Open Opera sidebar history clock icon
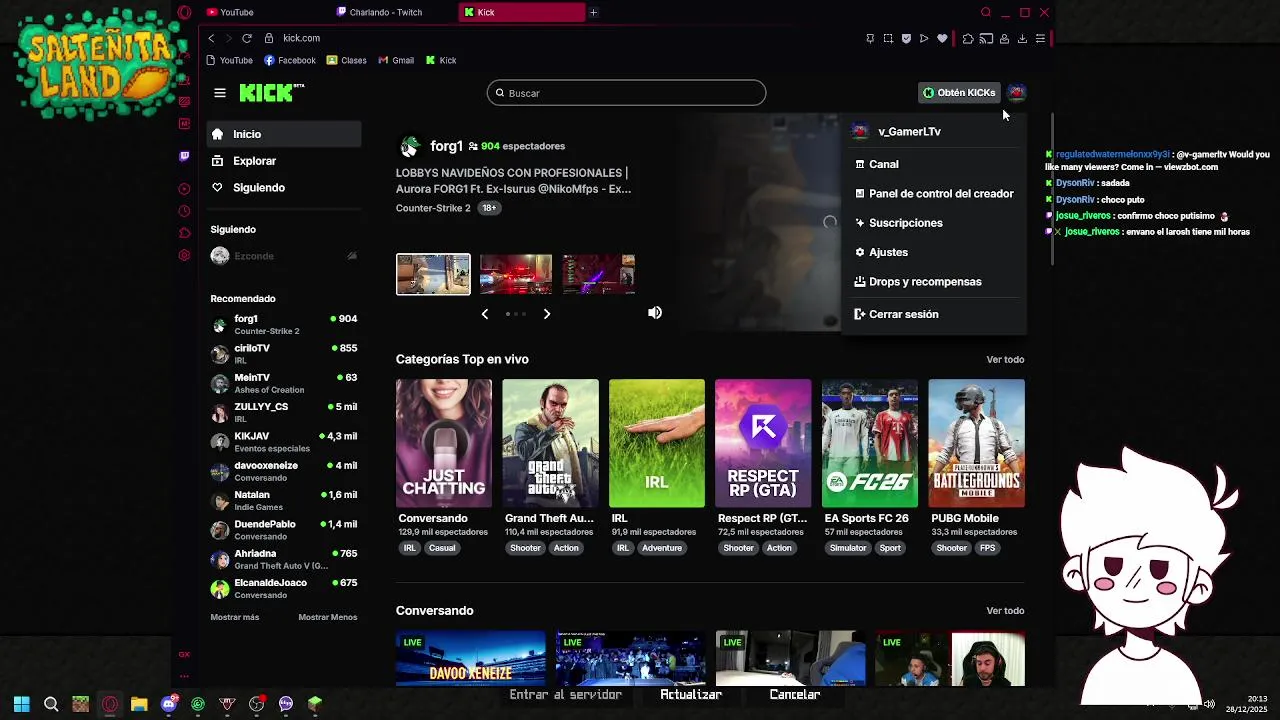This screenshot has width=1280, height=720. 184,211
